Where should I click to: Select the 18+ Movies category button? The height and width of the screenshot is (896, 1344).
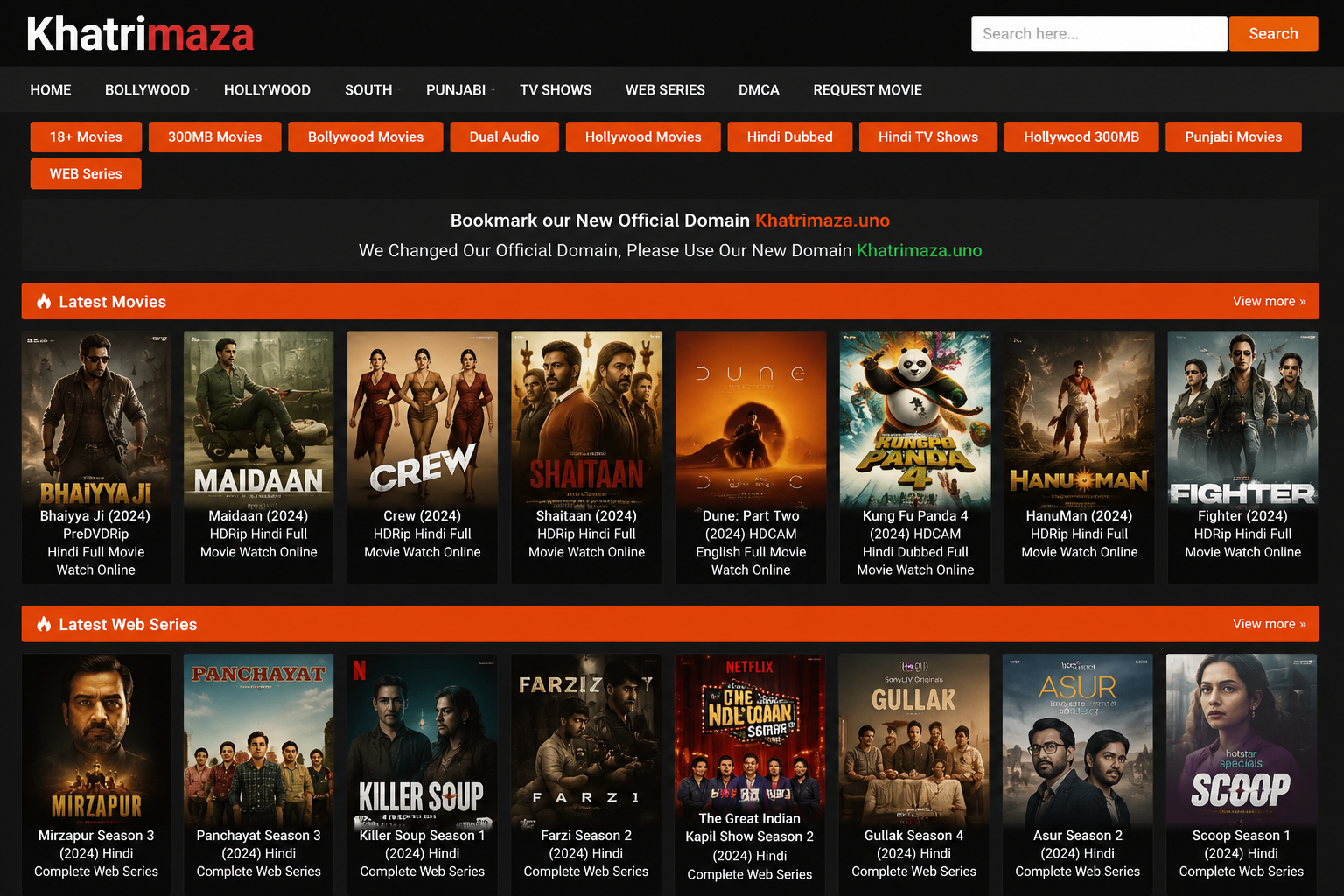pos(86,136)
